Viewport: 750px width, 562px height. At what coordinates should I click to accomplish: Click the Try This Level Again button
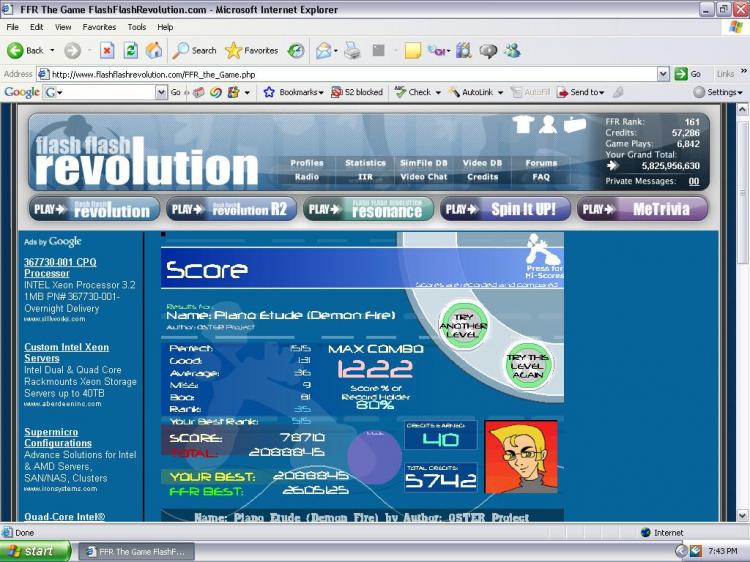(x=528, y=366)
